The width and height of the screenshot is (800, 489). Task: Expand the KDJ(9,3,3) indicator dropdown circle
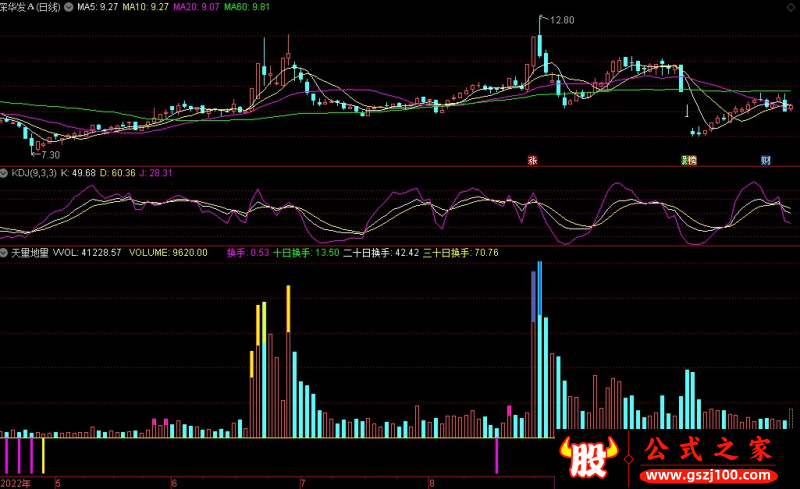coord(4,173)
